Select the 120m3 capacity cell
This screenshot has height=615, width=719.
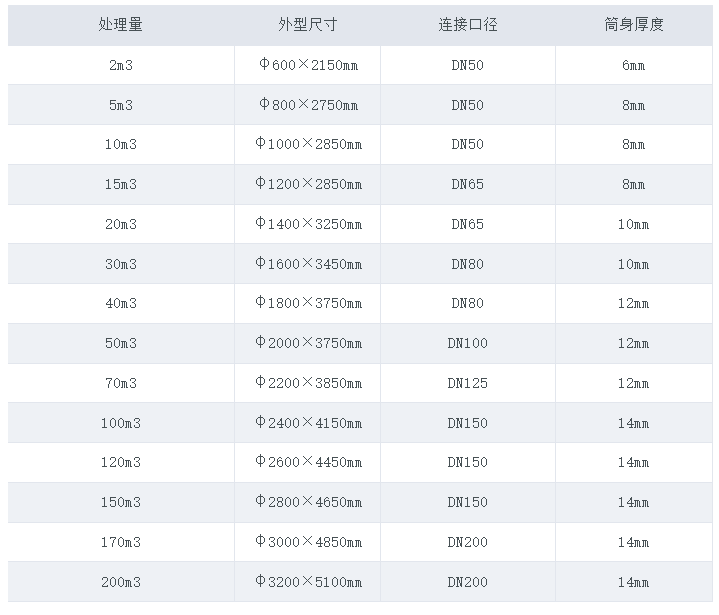tap(120, 462)
